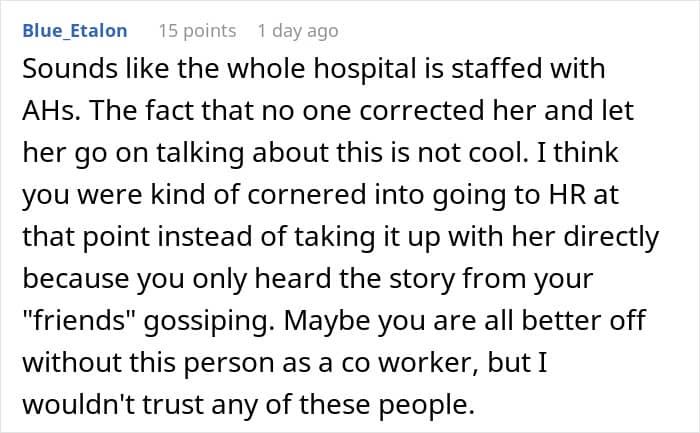Open the Blue_Etalon user profile link
The width and height of the screenshot is (700, 433).
pos(75,31)
